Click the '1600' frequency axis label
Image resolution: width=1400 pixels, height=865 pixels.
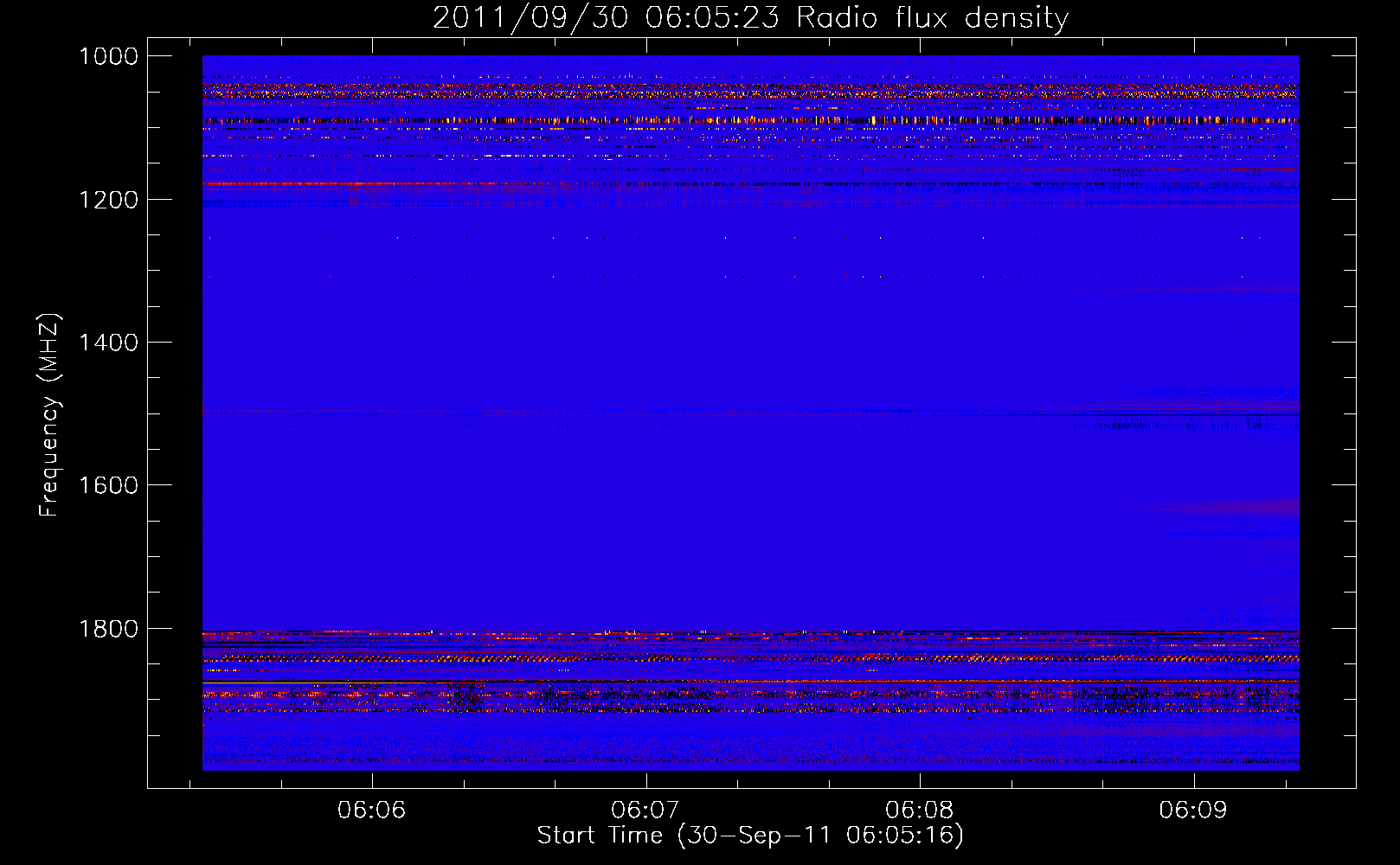click(x=108, y=485)
